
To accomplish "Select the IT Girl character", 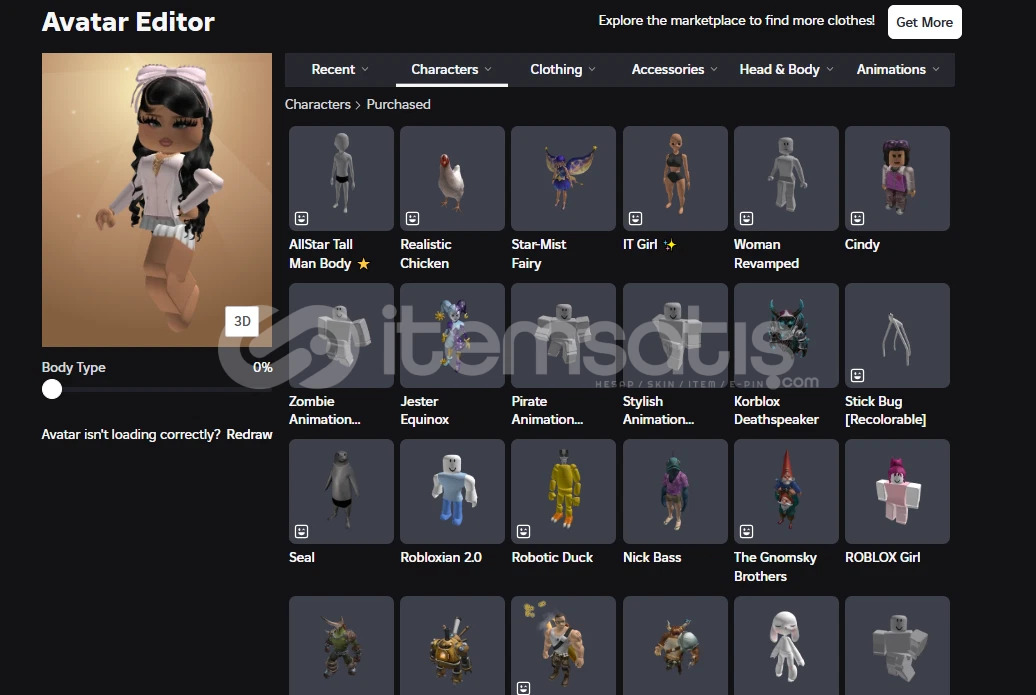I will pos(675,178).
